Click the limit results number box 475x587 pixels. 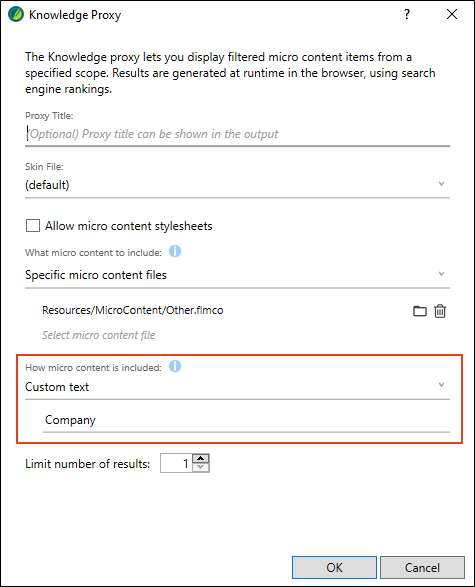click(176, 463)
